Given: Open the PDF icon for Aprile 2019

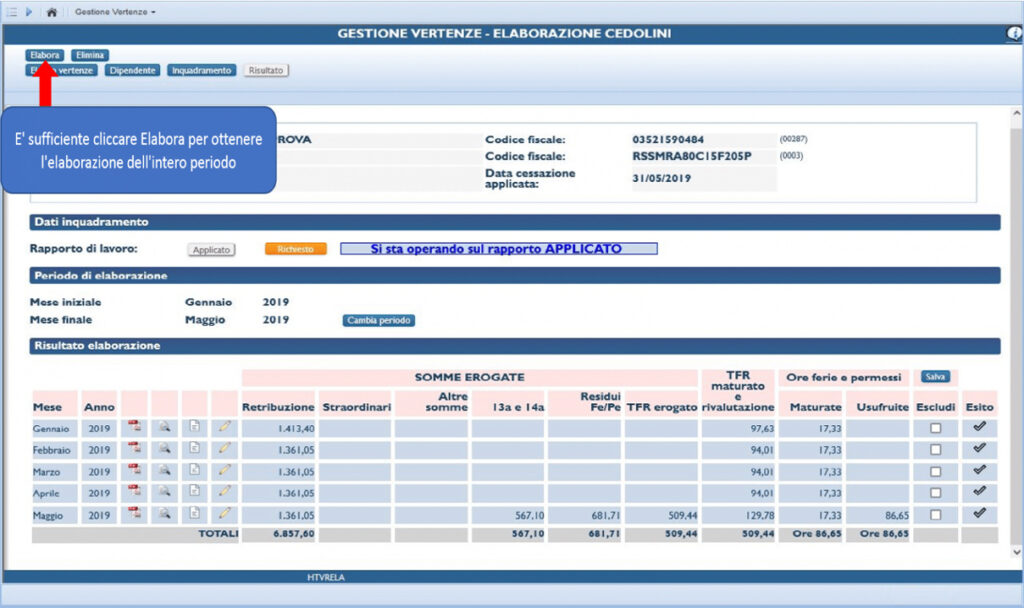Looking at the screenshot, I should 135,491.
